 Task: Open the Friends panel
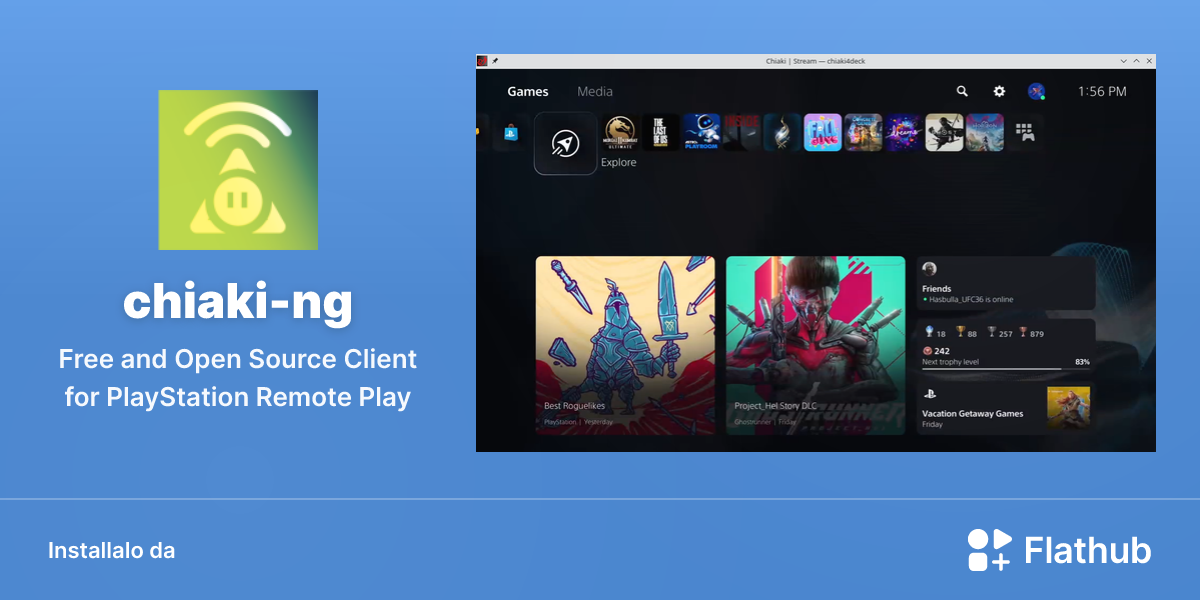coord(1005,283)
